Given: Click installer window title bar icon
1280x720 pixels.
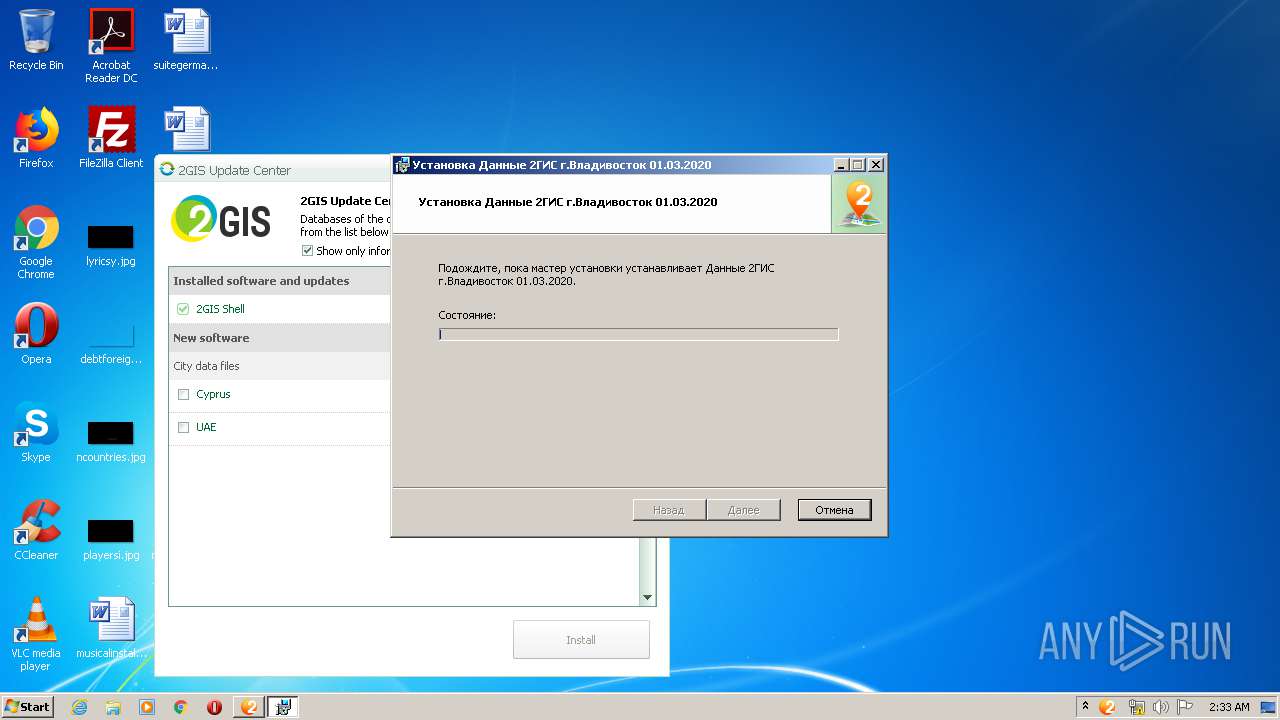Looking at the screenshot, I should click(x=402, y=165).
